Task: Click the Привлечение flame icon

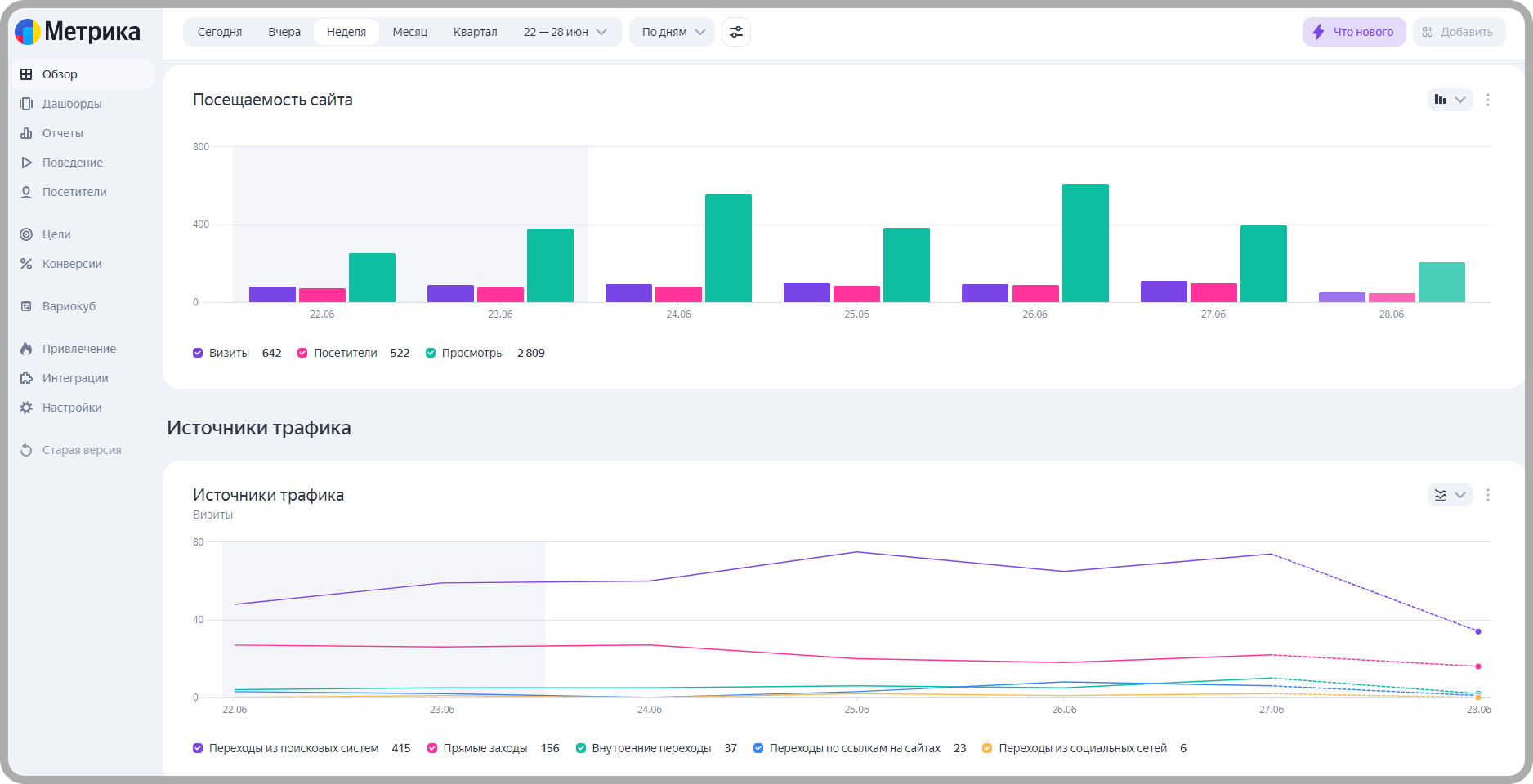Action: [26, 349]
